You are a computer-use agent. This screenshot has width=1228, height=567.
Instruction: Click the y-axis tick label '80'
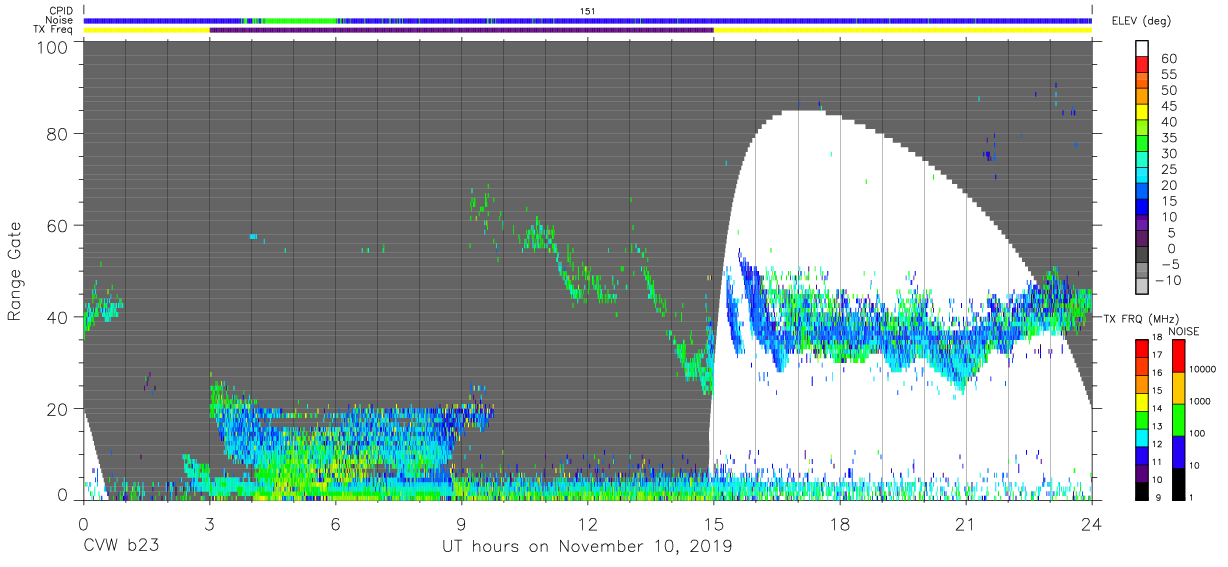[x=59, y=134]
